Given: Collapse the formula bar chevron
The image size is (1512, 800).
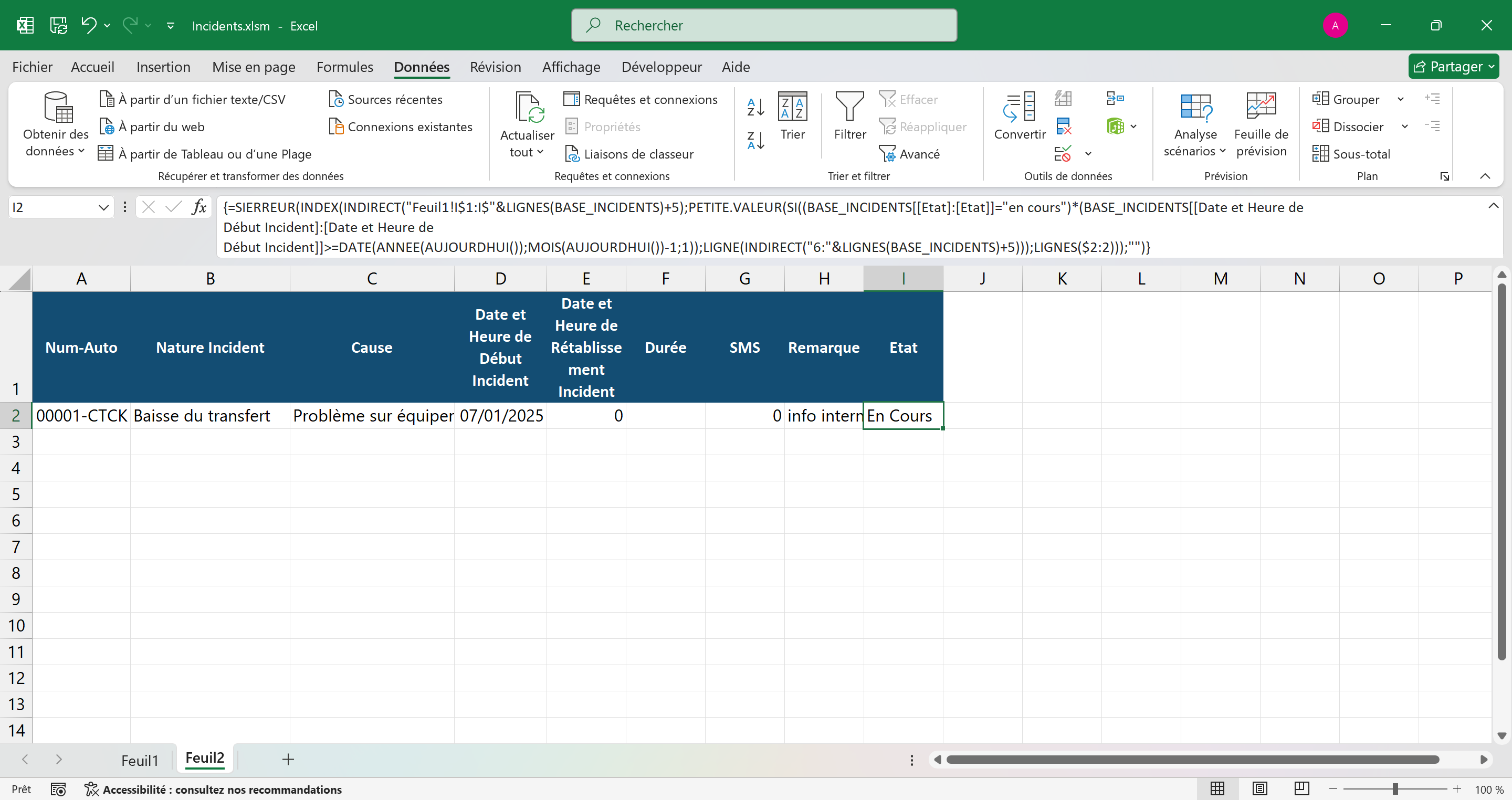Looking at the screenshot, I should click(x=1493, y=206).
